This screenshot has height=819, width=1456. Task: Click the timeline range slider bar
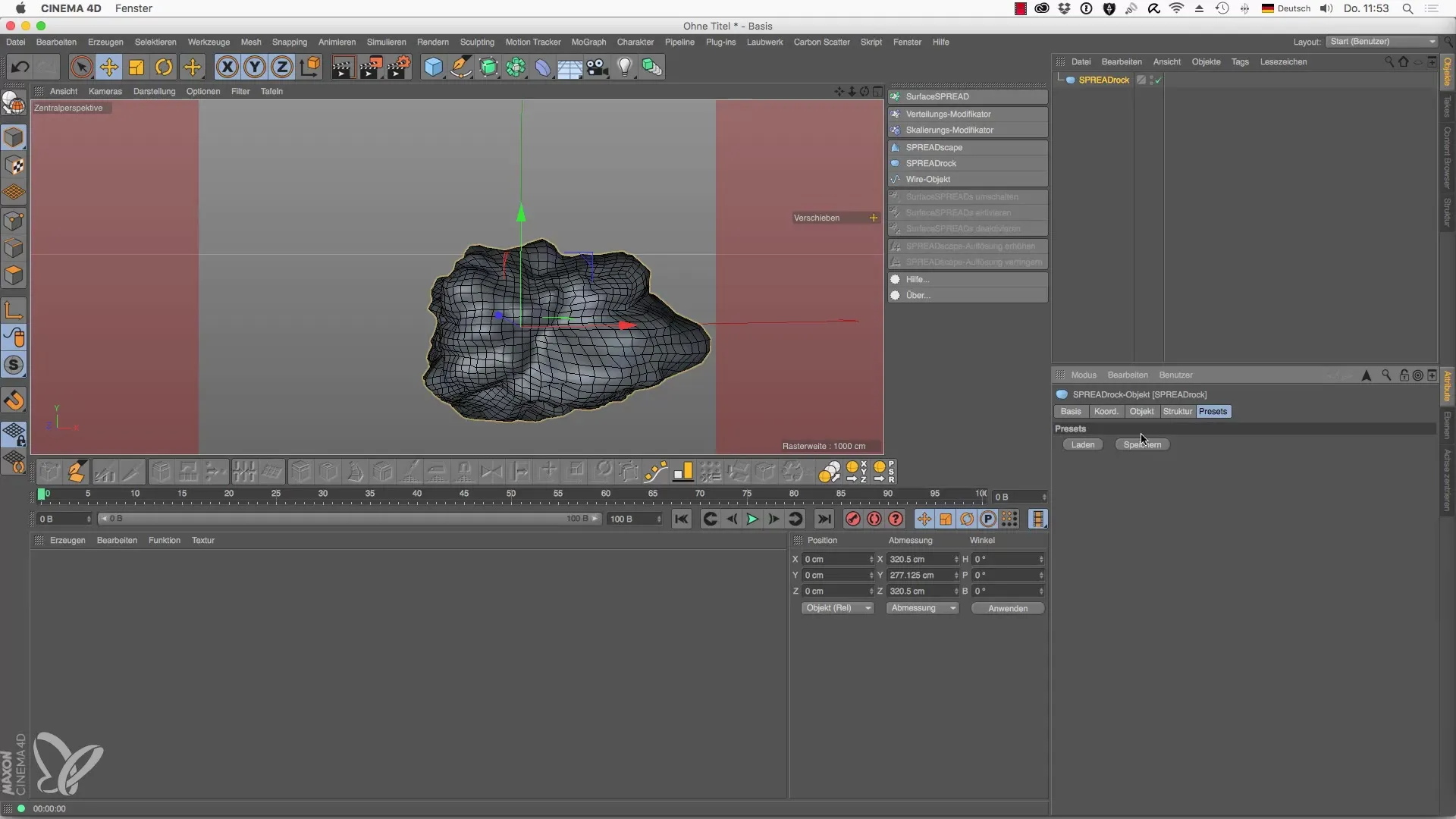tap(349, 519)
